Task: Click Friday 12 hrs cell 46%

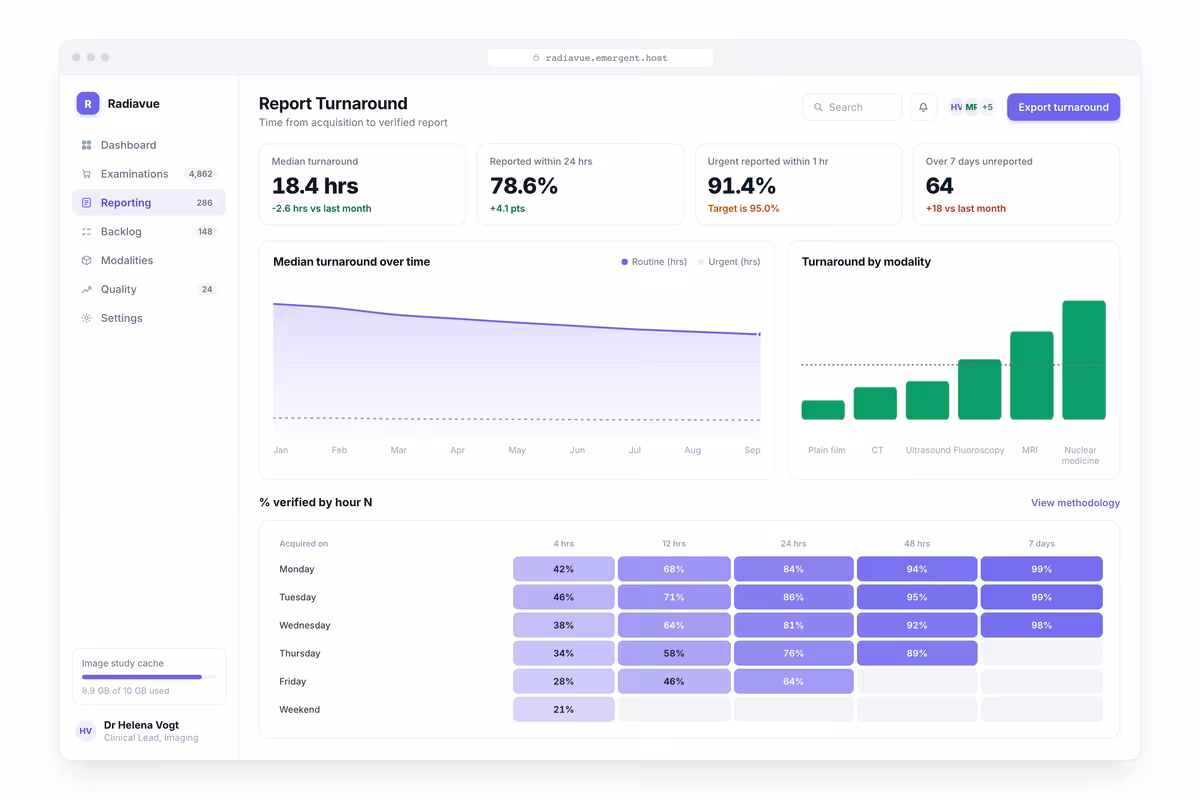Action: tap(674, 681)
